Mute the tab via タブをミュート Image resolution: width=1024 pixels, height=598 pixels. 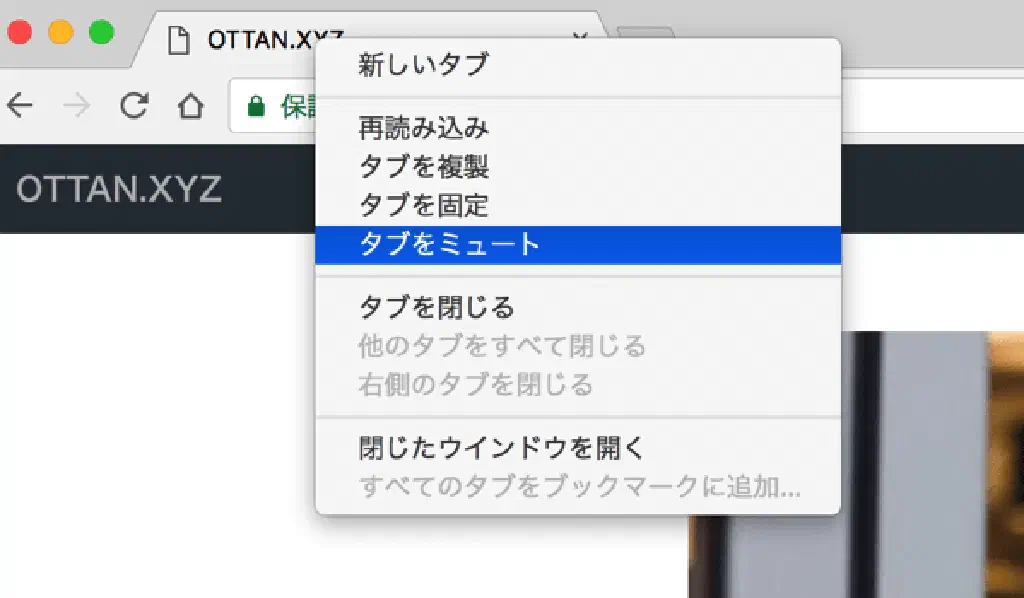point(450,245)
